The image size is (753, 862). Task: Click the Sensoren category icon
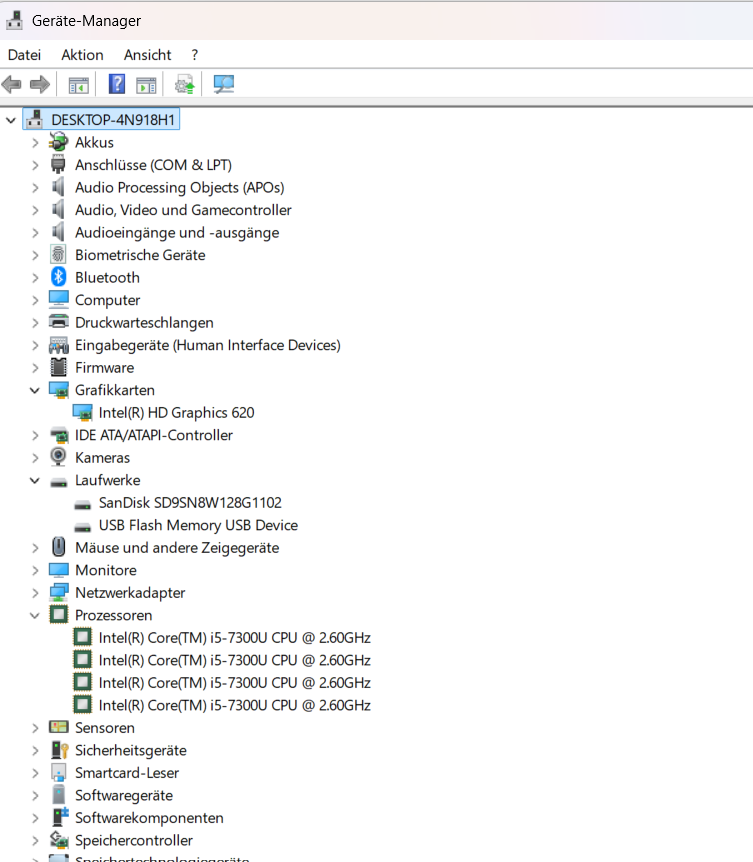tap(58, 727)
